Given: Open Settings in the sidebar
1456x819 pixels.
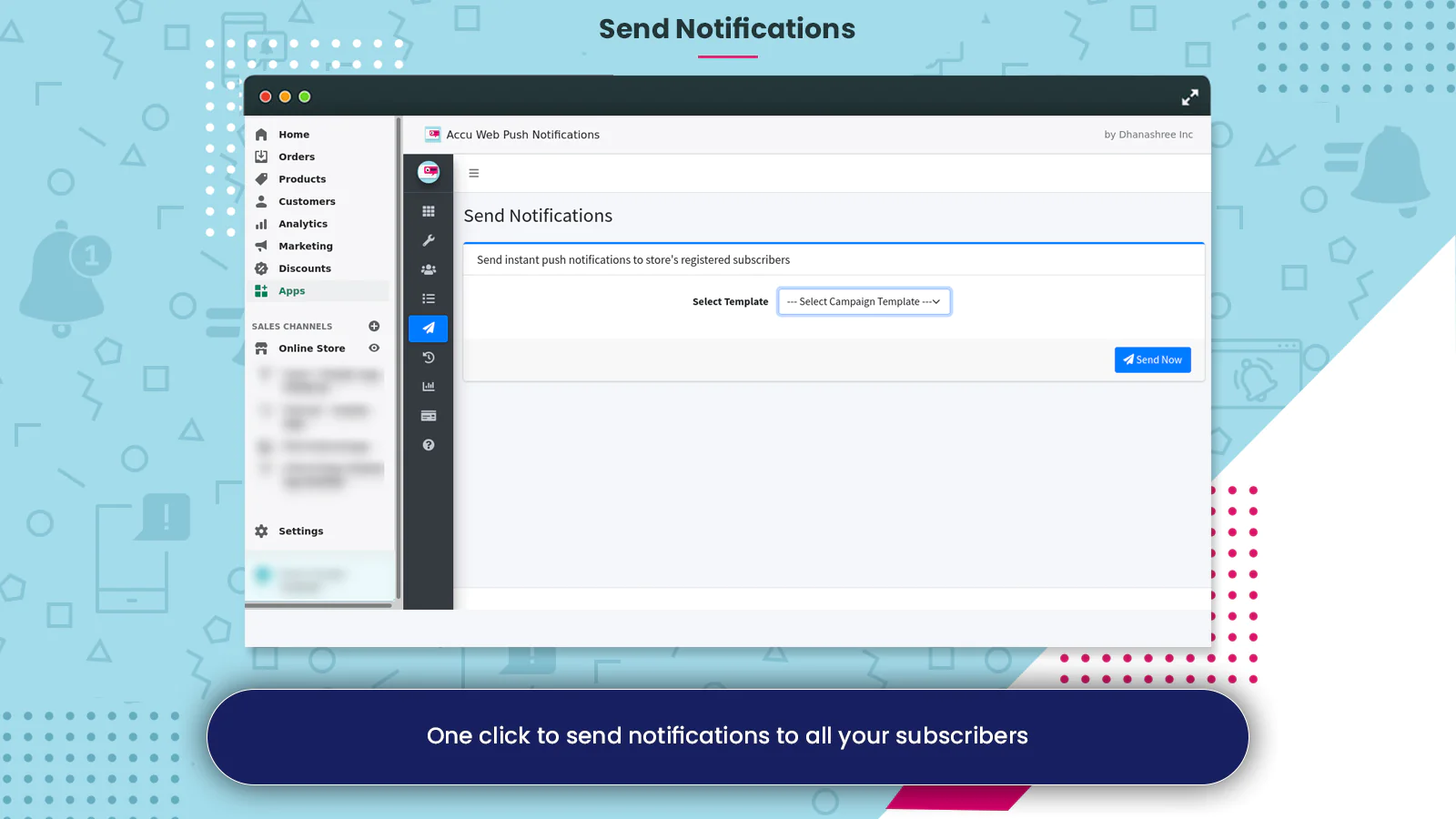Looking at the screenshot, I should [x=301, y=531].
